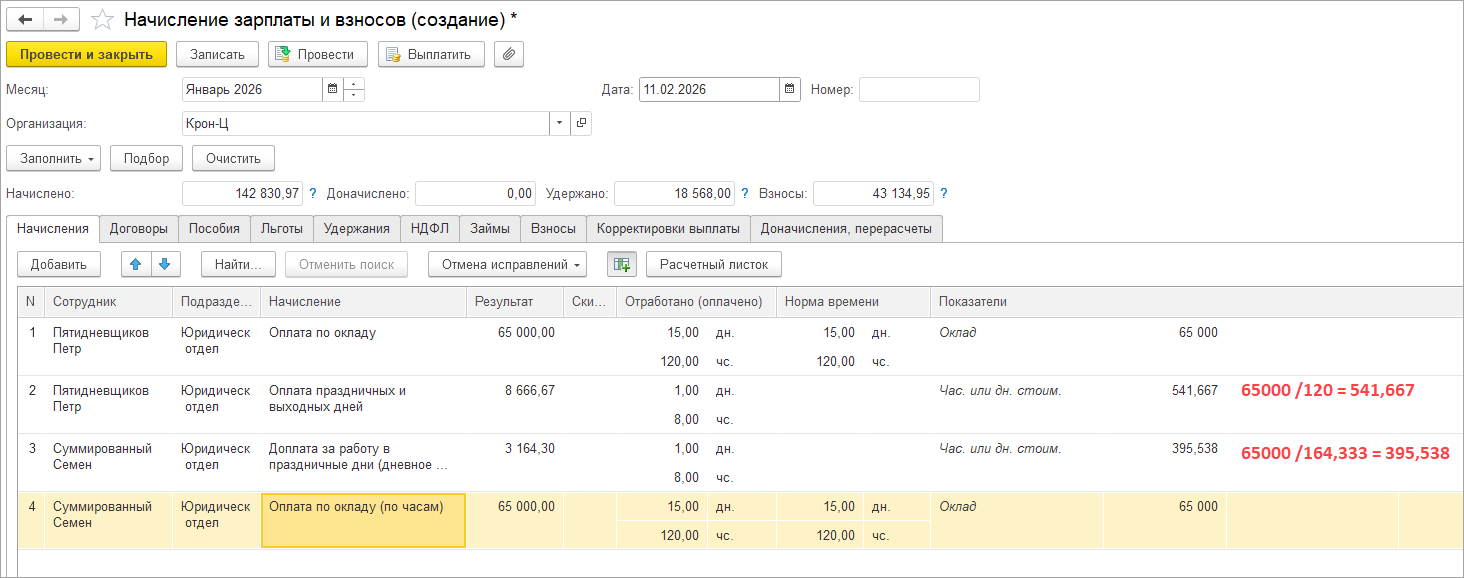Image resolution: width=1464 pixels, height=578 pixels.
Task: Open calendar picker for Дата field
Action: 790,90
